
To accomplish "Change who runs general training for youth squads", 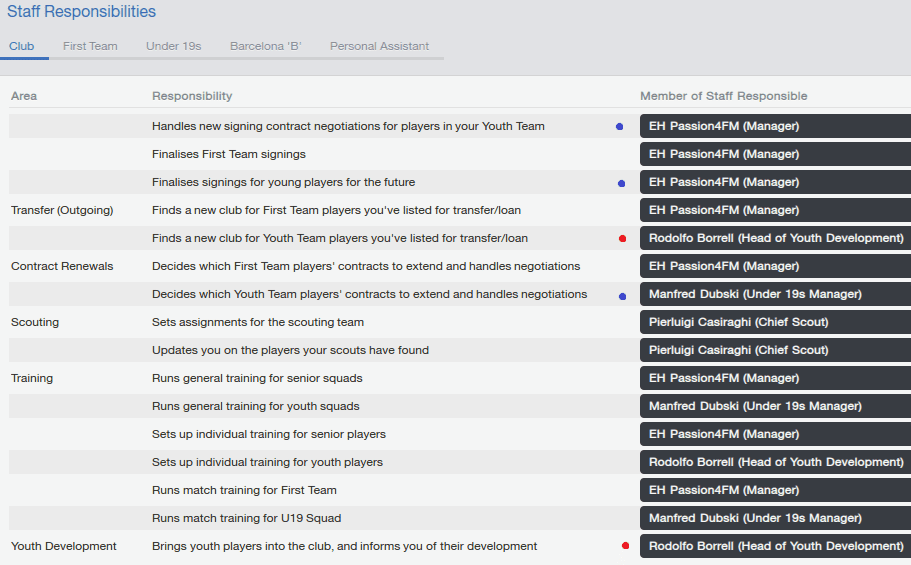I will tap(775, 406).
